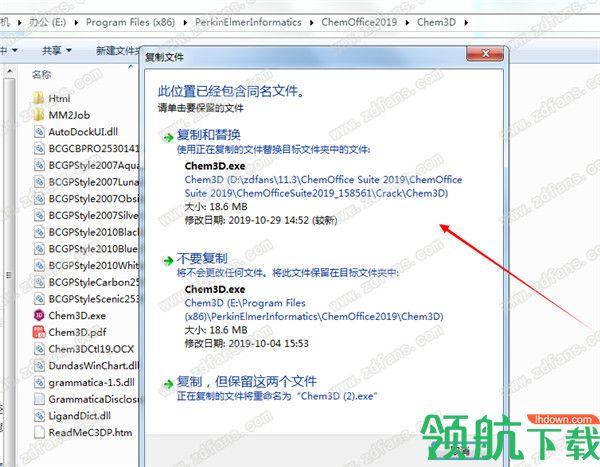This screenshot has width=600, height=467.
Task: Select the Chem3D.exe file name in list
Action: coord(77,316)
